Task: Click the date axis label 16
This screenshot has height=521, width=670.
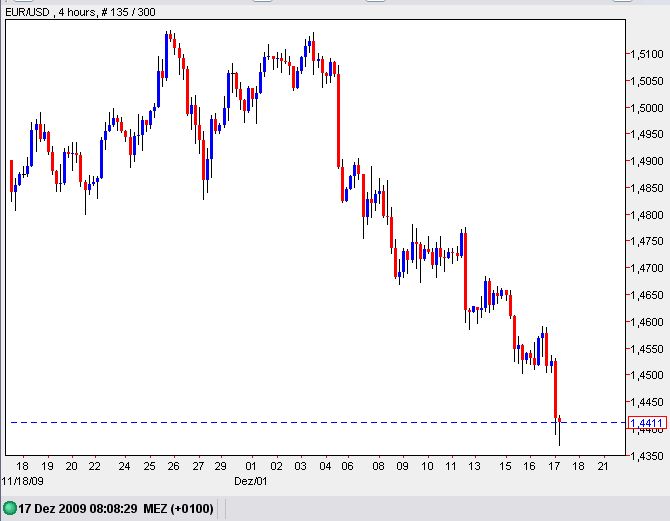Action: [529, 466]
